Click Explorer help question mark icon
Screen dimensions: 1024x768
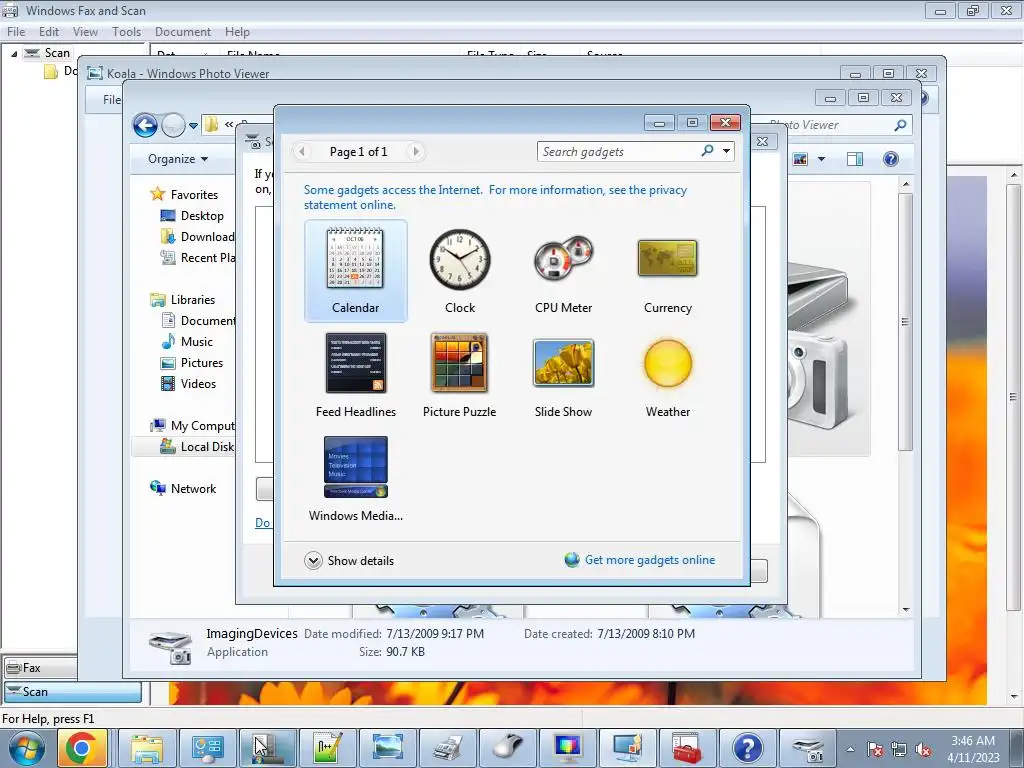click(x=891, y=159)
